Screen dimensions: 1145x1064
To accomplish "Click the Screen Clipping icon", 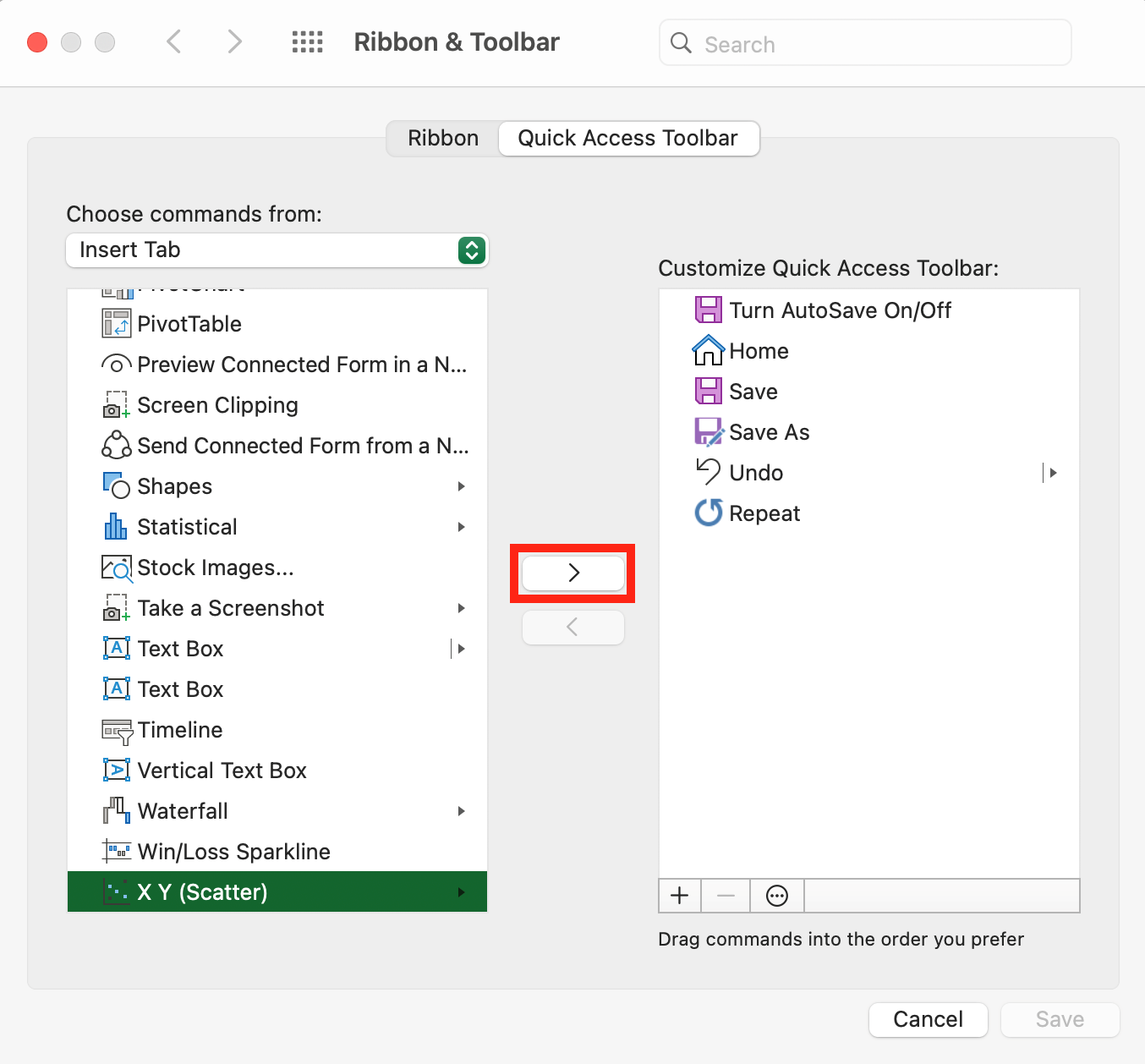I will pyautogui.click(x=117, y=405).
